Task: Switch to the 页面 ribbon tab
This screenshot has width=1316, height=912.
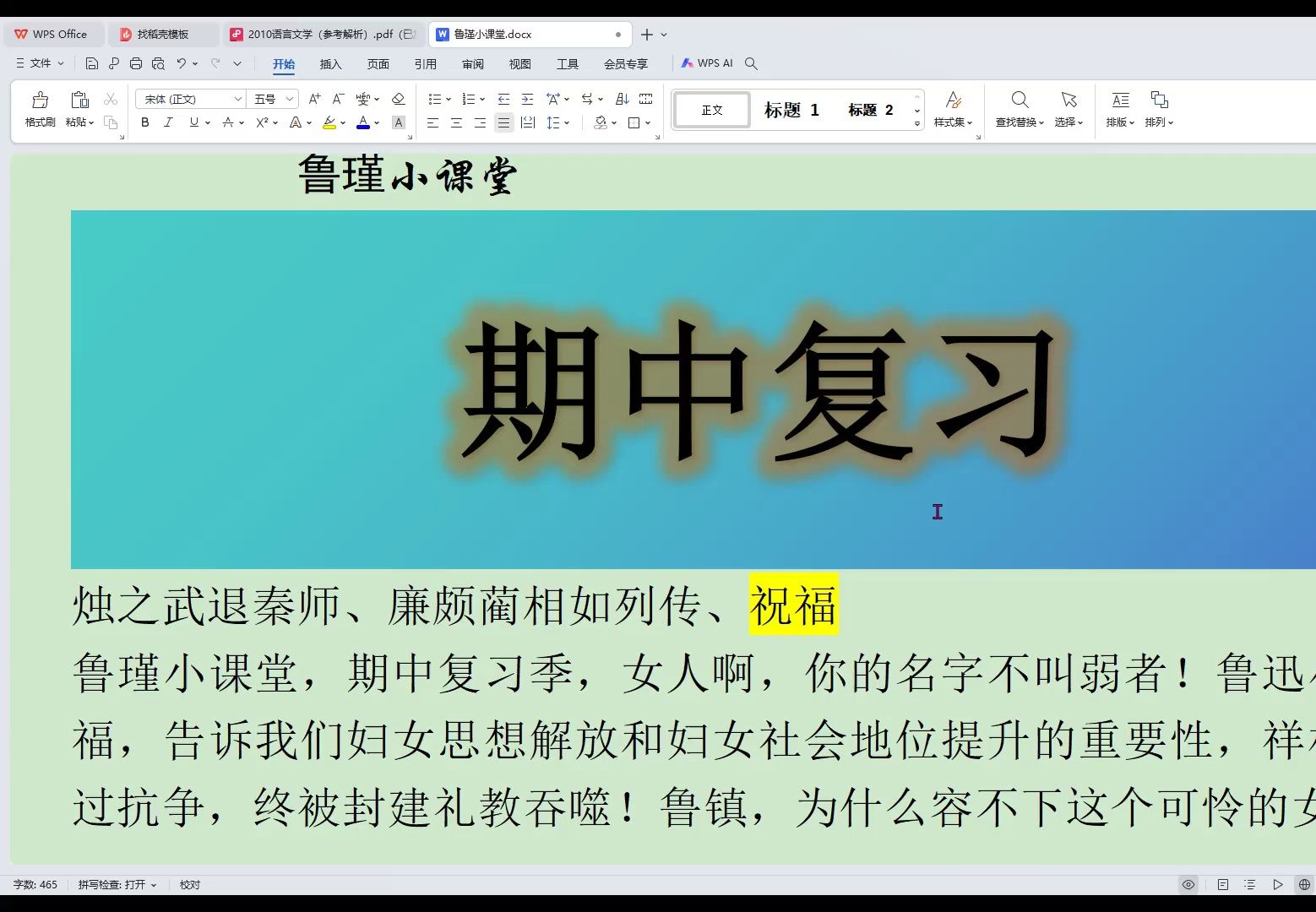Action: pyautogui.click(x=378, y=64)
